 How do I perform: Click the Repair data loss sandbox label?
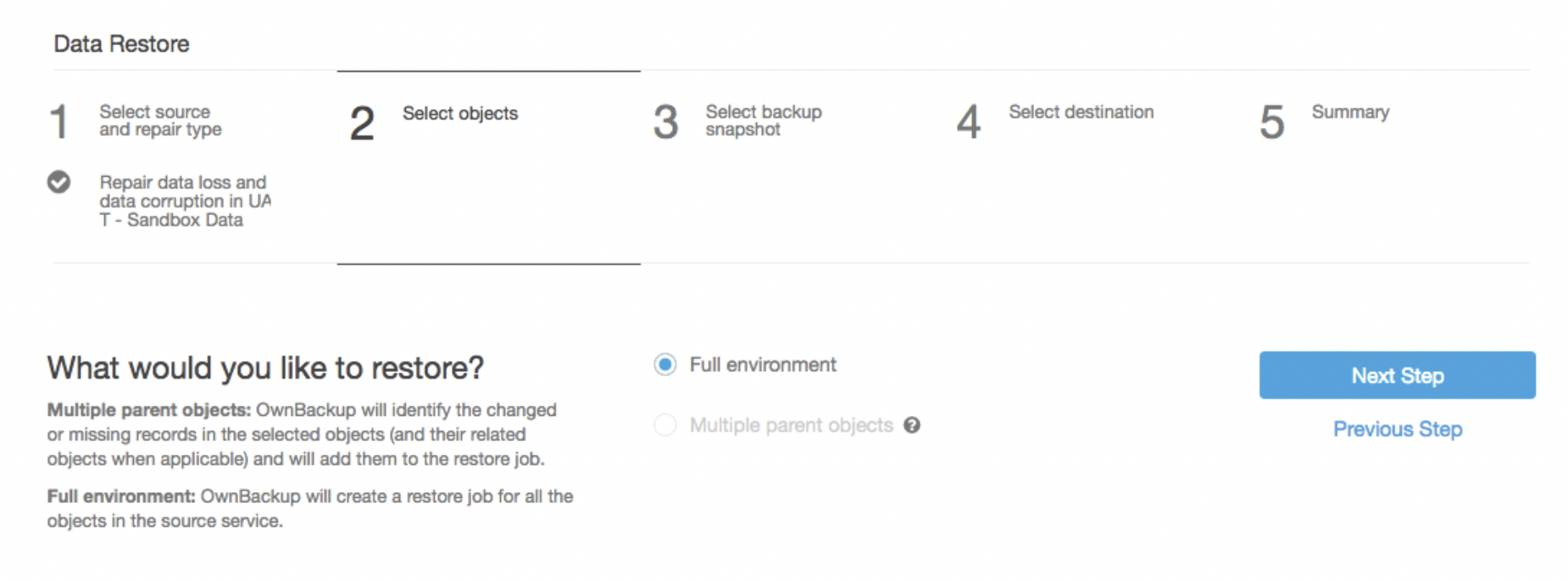click(182, 201)
